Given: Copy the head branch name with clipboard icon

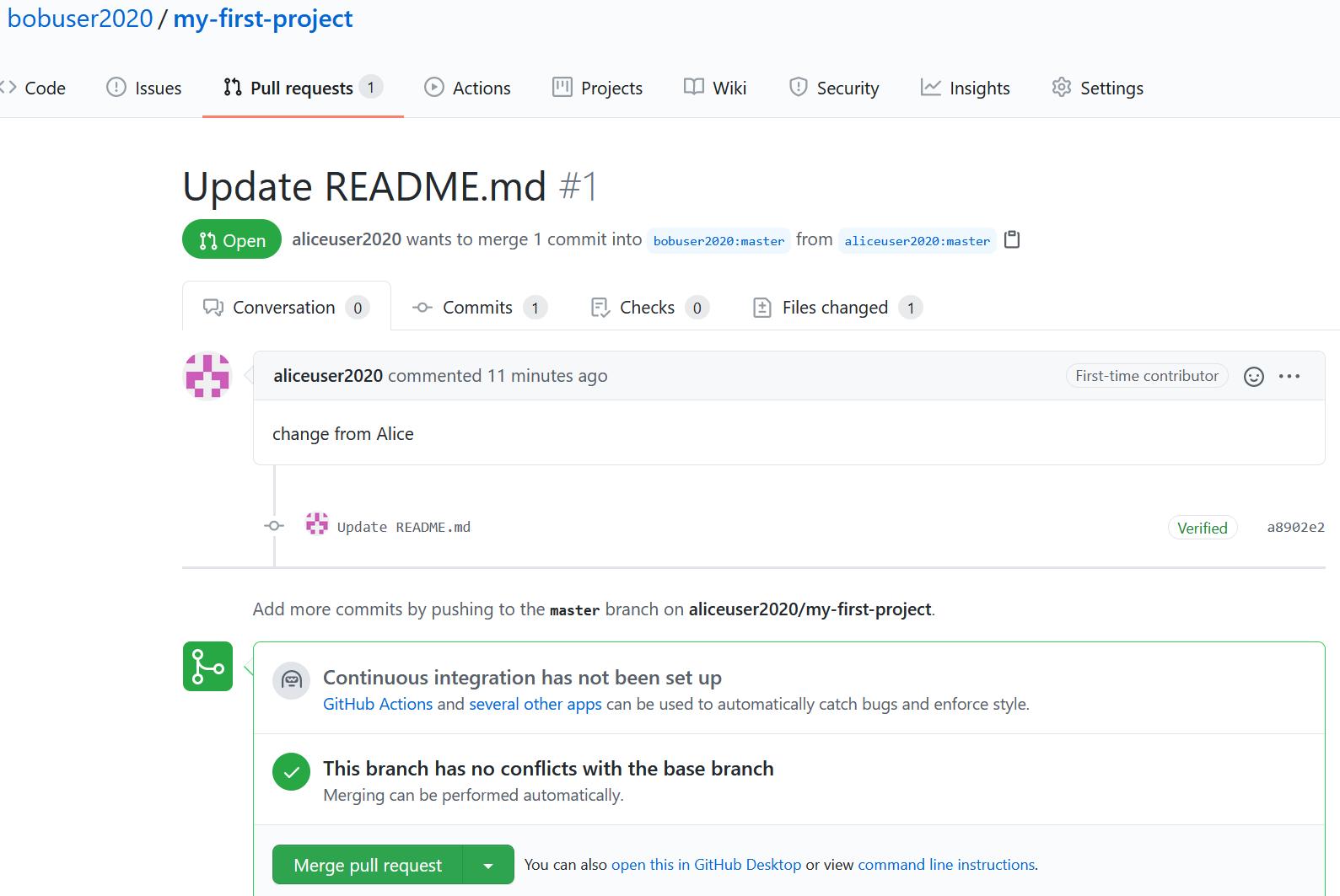Looking at the screenshot, I should pos(1012,240).
